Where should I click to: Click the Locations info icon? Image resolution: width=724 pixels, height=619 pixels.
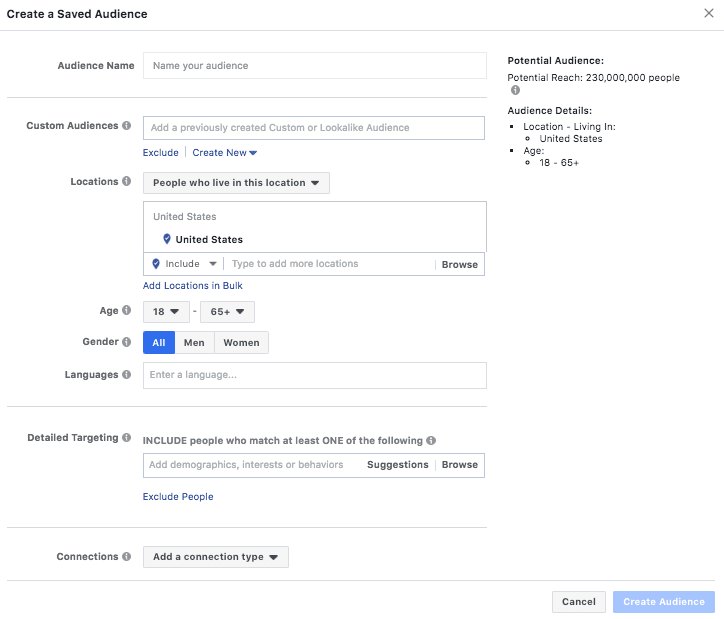127,181
